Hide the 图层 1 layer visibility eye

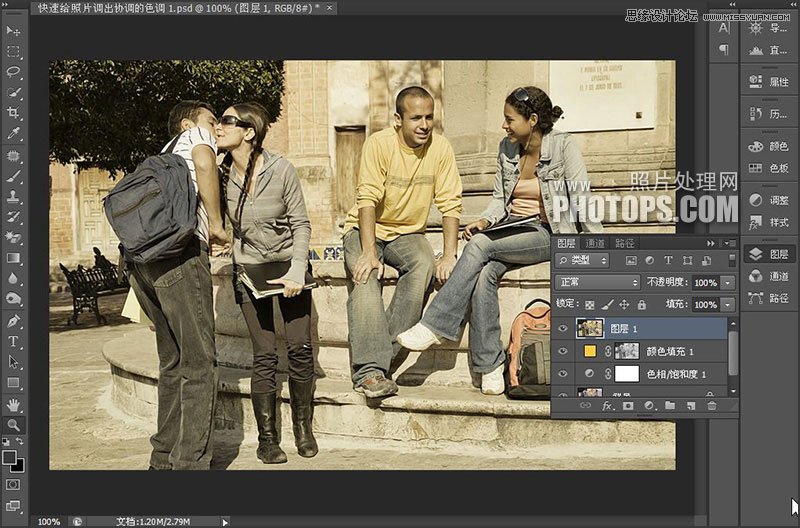point(563,328)
